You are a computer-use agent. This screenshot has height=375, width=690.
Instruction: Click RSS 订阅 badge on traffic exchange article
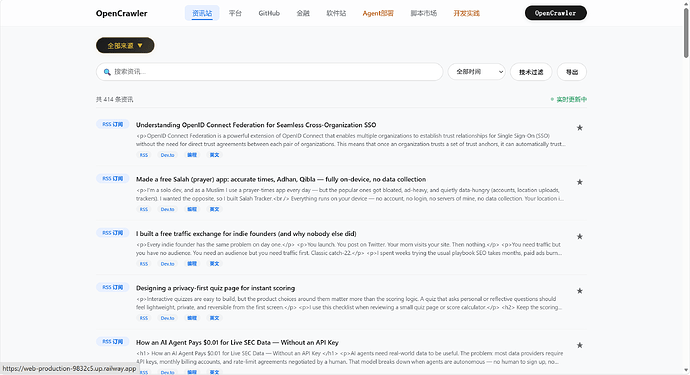[x=113, y=233]
